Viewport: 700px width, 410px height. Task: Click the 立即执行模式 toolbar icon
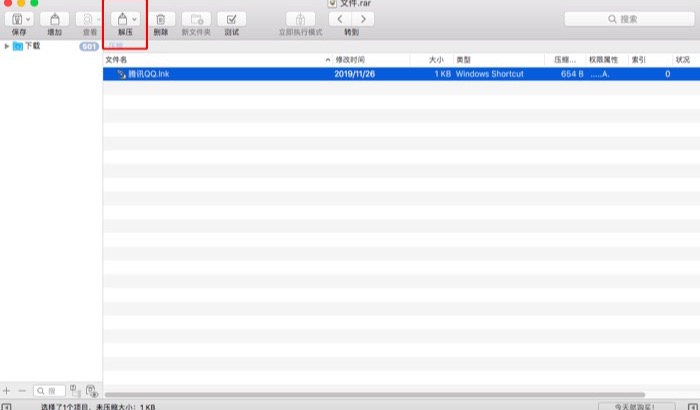(300, 19)
